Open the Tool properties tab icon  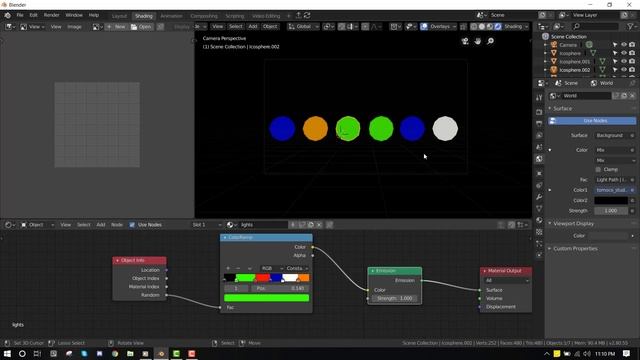click(x=539, y=98)
